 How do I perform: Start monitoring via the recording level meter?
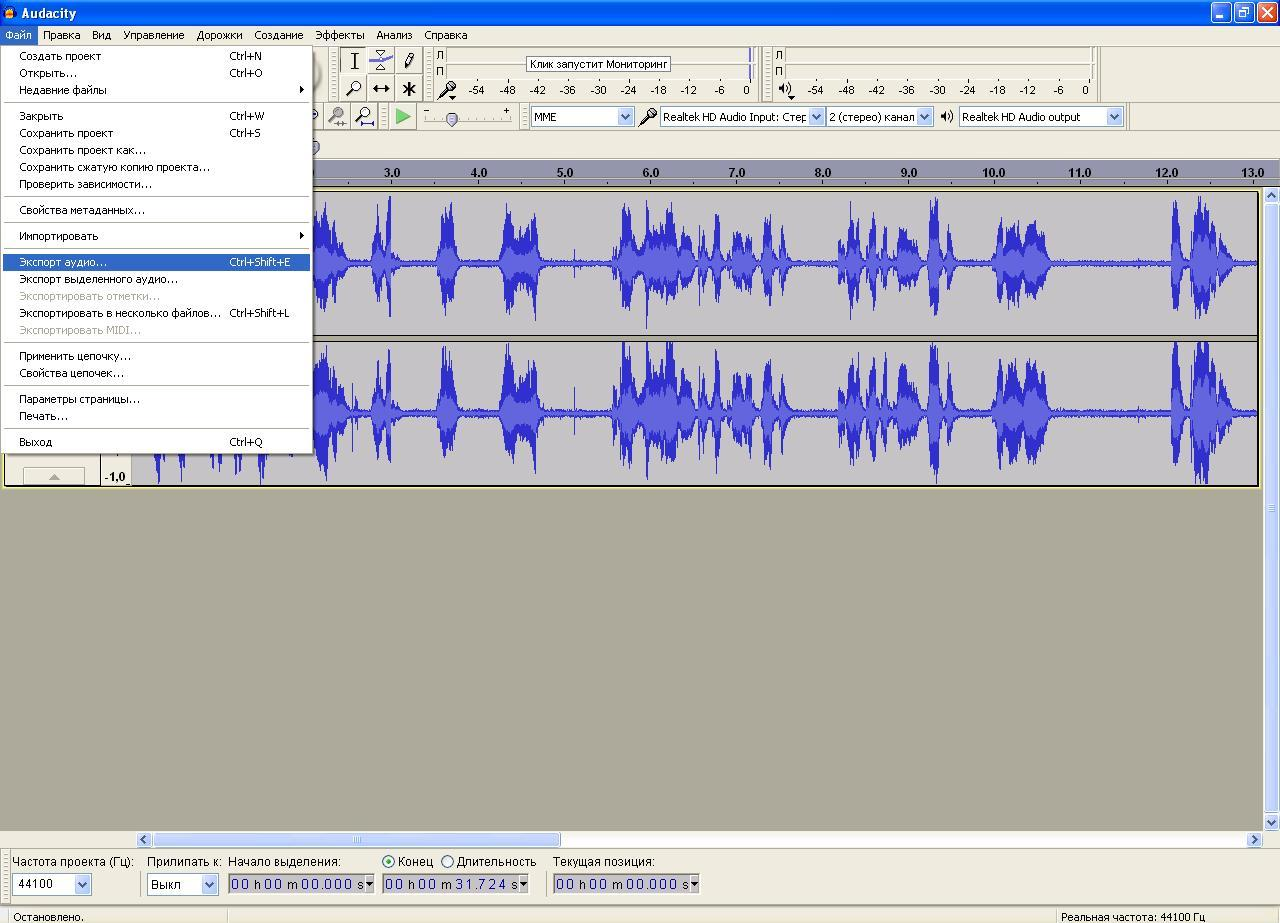[598, 63]
